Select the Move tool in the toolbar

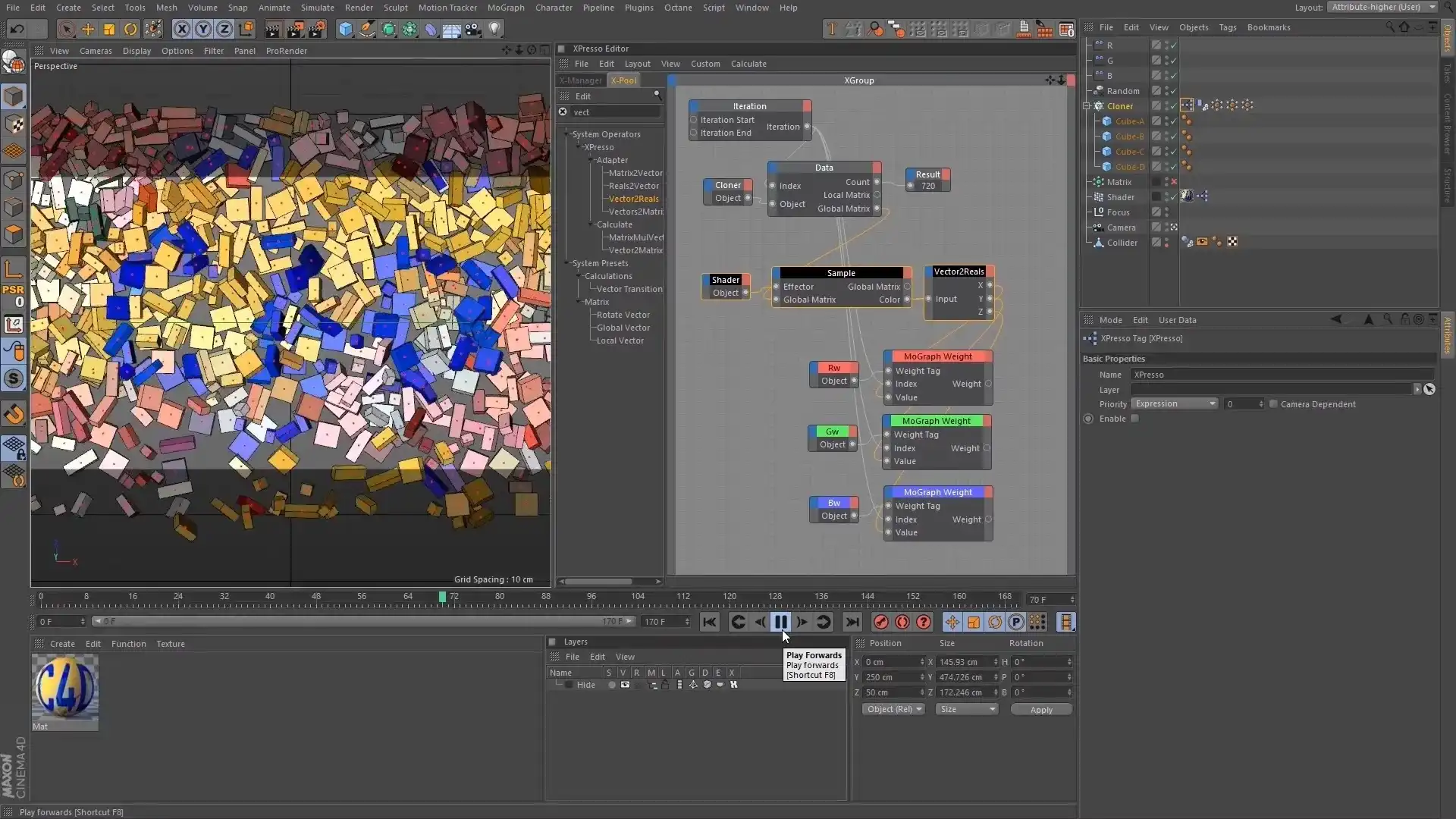point(89,29)
